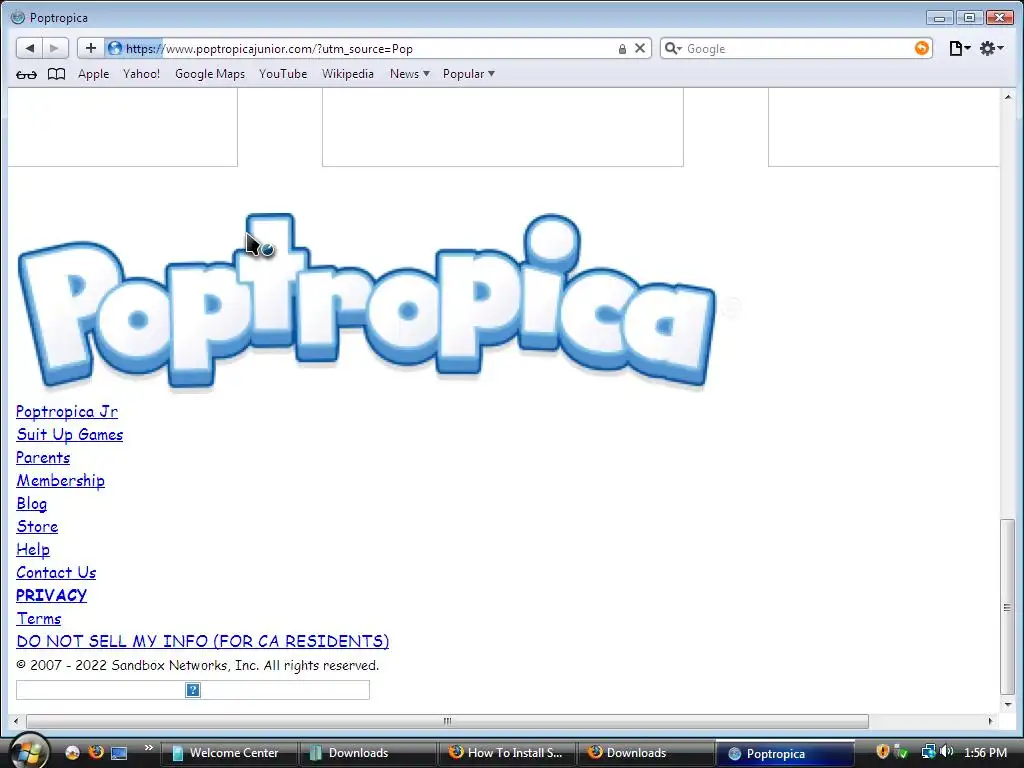Open the Poptropica Jr link
Viewport: 1024px width, 768px height.
pyautogui.click(x=67, y=411)
